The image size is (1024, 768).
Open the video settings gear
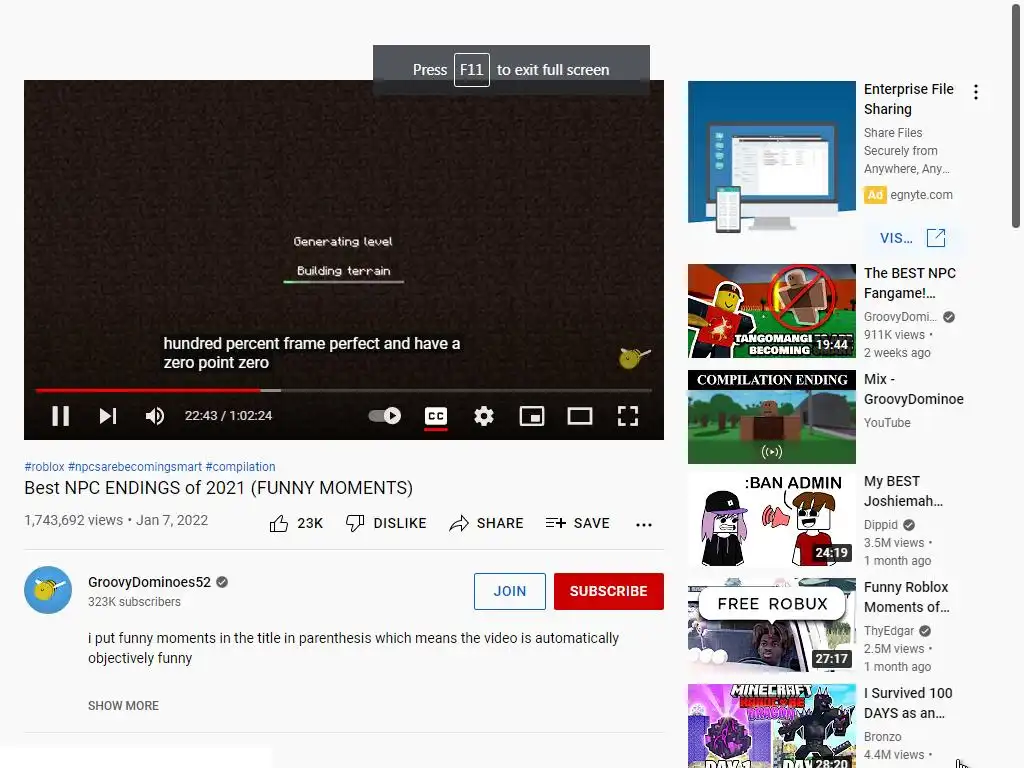484,416
